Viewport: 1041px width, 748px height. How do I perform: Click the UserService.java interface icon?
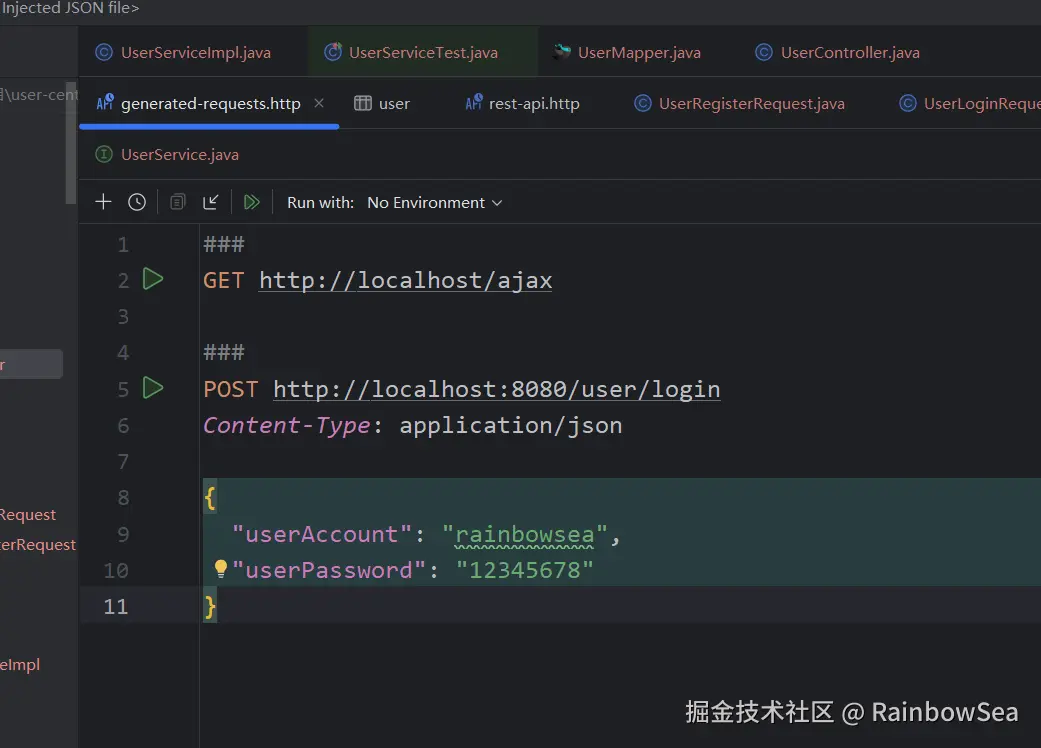[104, 155]
